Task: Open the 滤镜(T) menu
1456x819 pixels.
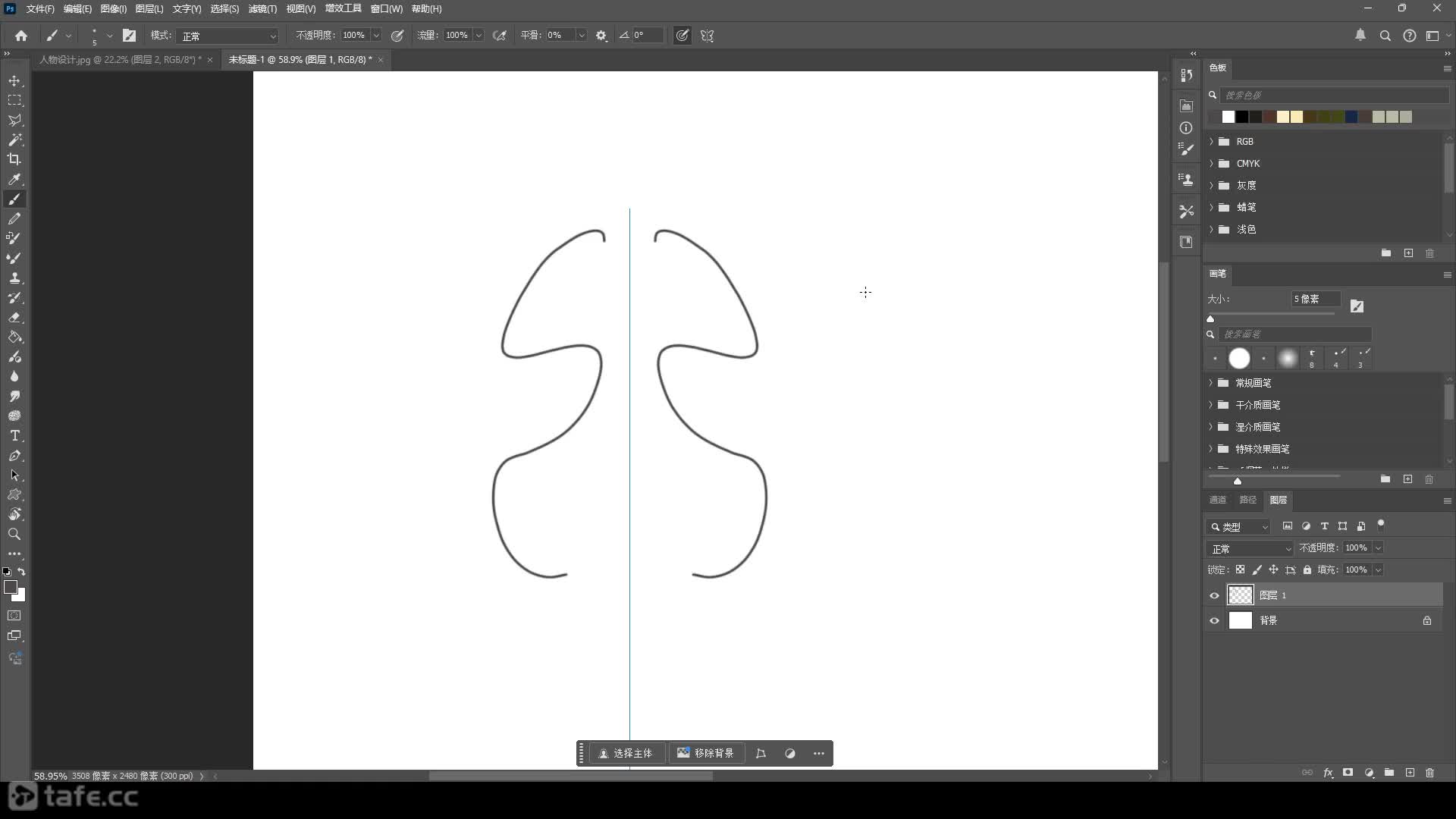Action: (x=262, y=9)
